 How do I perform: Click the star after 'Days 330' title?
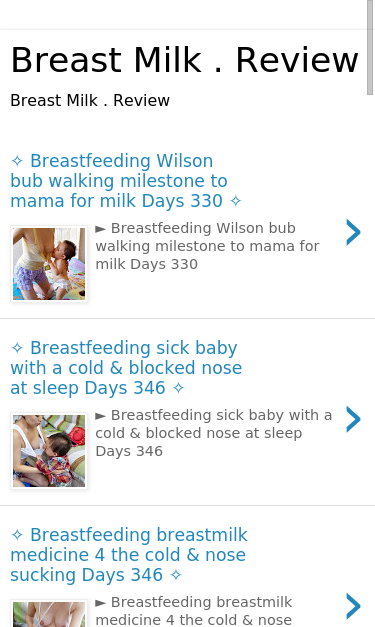tap(236, 201)
